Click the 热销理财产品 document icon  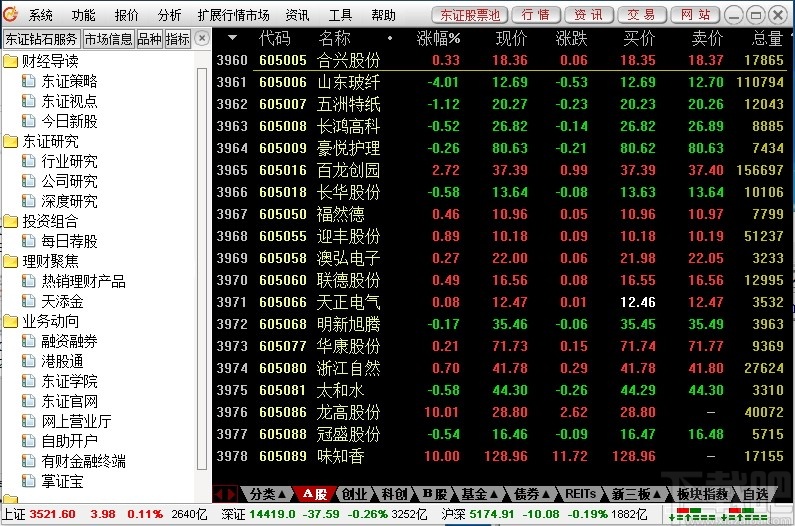(x=29, y=281)
